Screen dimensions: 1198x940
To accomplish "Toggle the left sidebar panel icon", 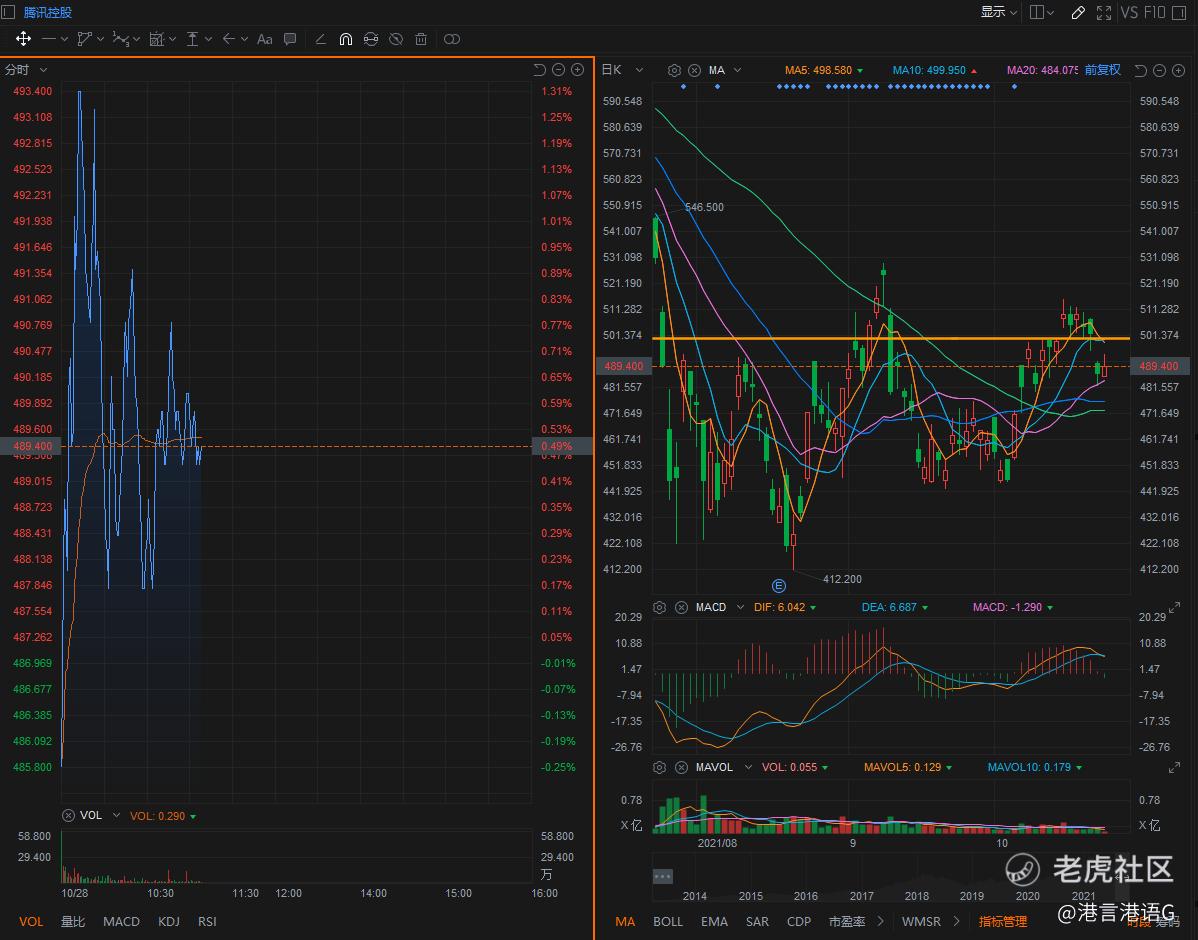I will click(8, 13).
